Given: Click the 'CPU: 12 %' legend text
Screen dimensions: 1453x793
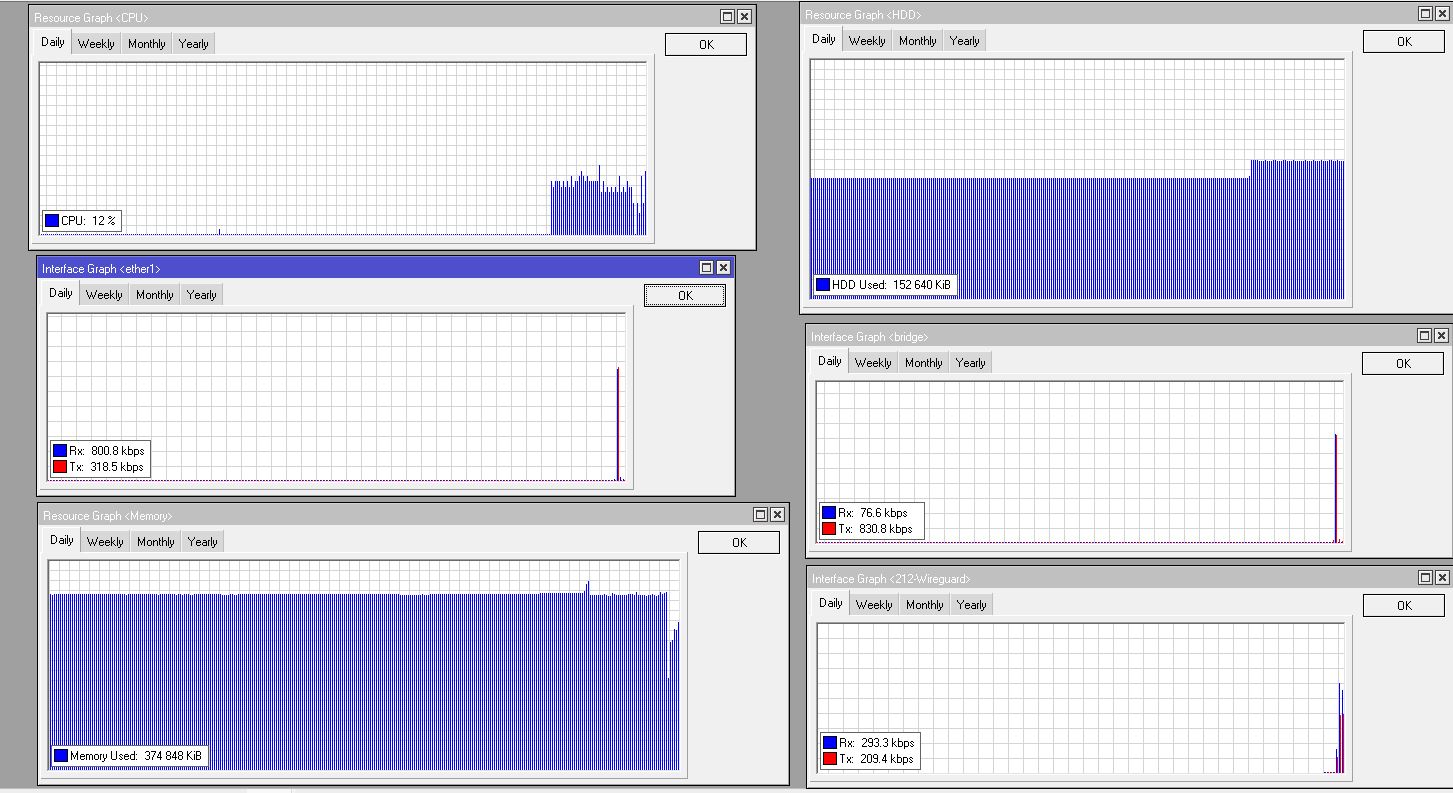Looking at the screenshot, I should [89, 221].
